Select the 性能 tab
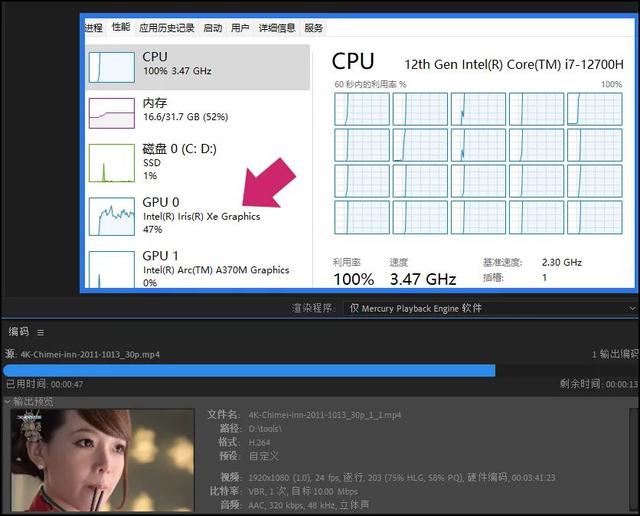Screen dimensions: 640x516 tap(121, 27)
